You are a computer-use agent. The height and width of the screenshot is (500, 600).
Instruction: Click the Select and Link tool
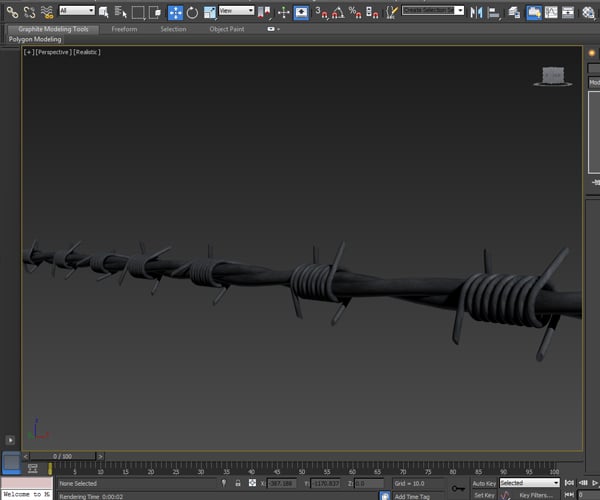(x=12, y=12)
